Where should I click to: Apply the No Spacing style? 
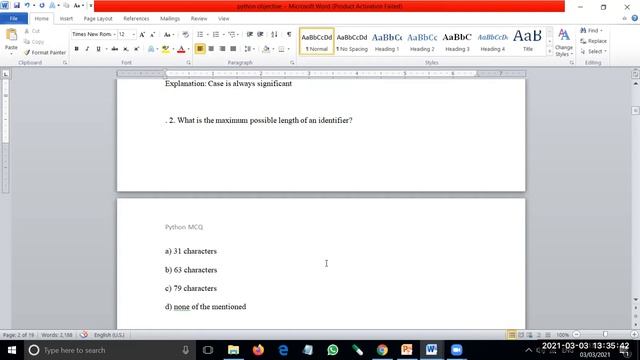(x=352, y=41)
